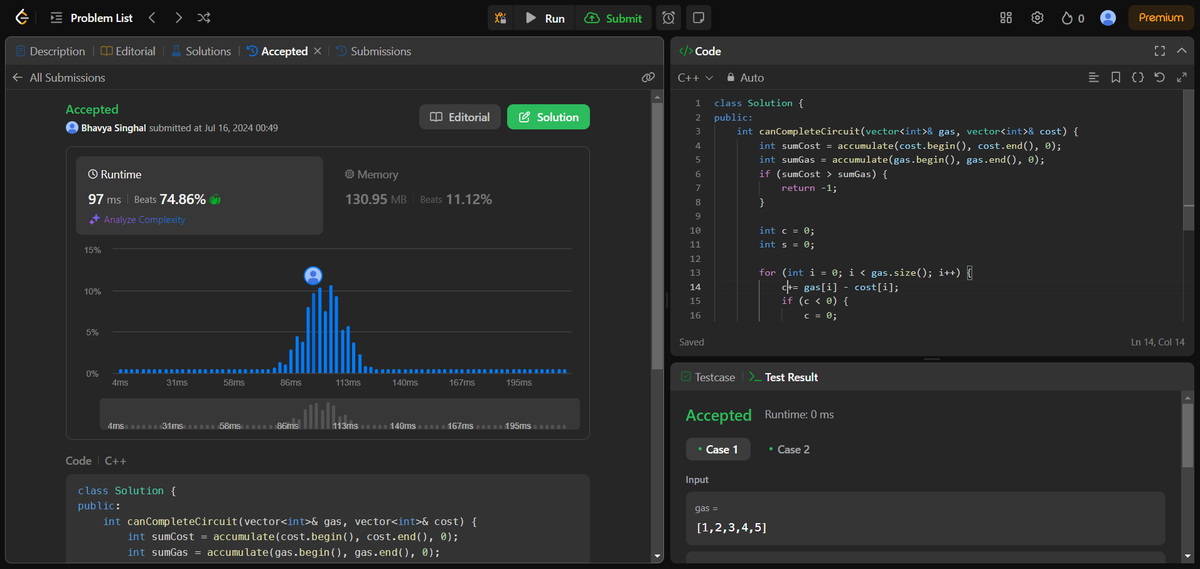Toggle the Auto lock setting
The height and width of the screenshot is (569, 1200).
click(x=745, y=77)
